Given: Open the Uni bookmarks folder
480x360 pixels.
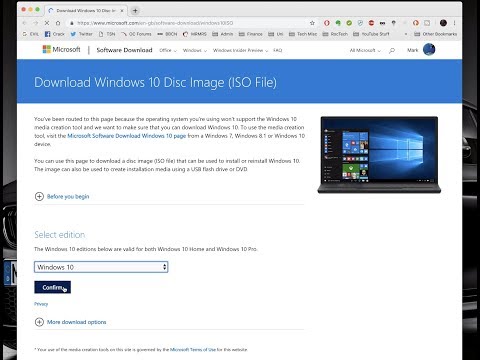Looking at the screenshot, I should click(276, 34).
